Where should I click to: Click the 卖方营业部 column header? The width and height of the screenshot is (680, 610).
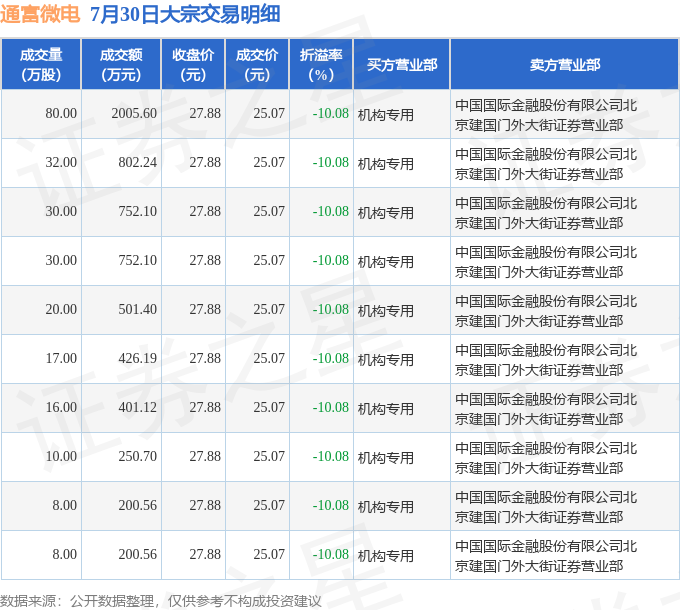(564, 64)
